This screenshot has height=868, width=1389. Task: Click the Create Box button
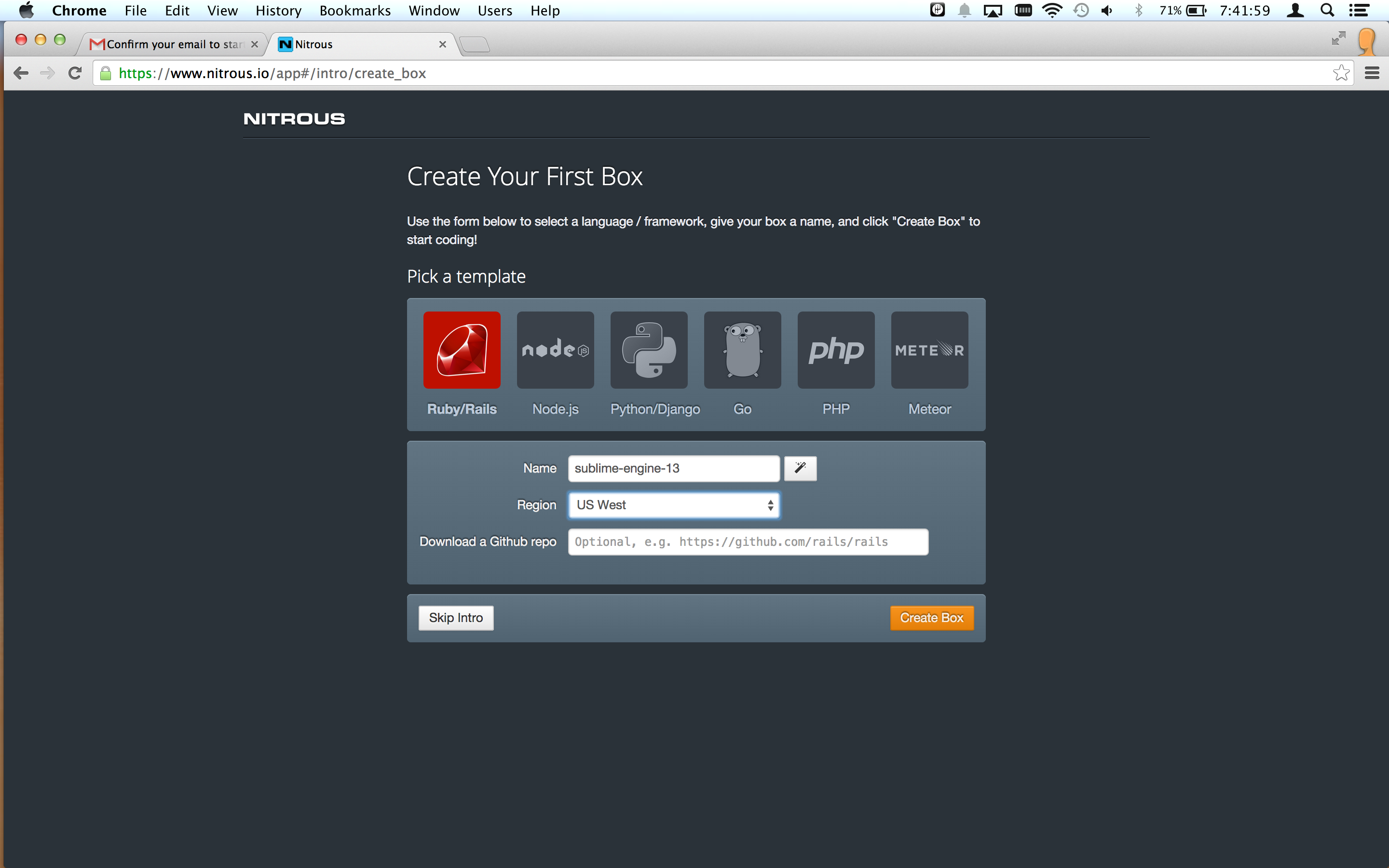coord(931,618)
